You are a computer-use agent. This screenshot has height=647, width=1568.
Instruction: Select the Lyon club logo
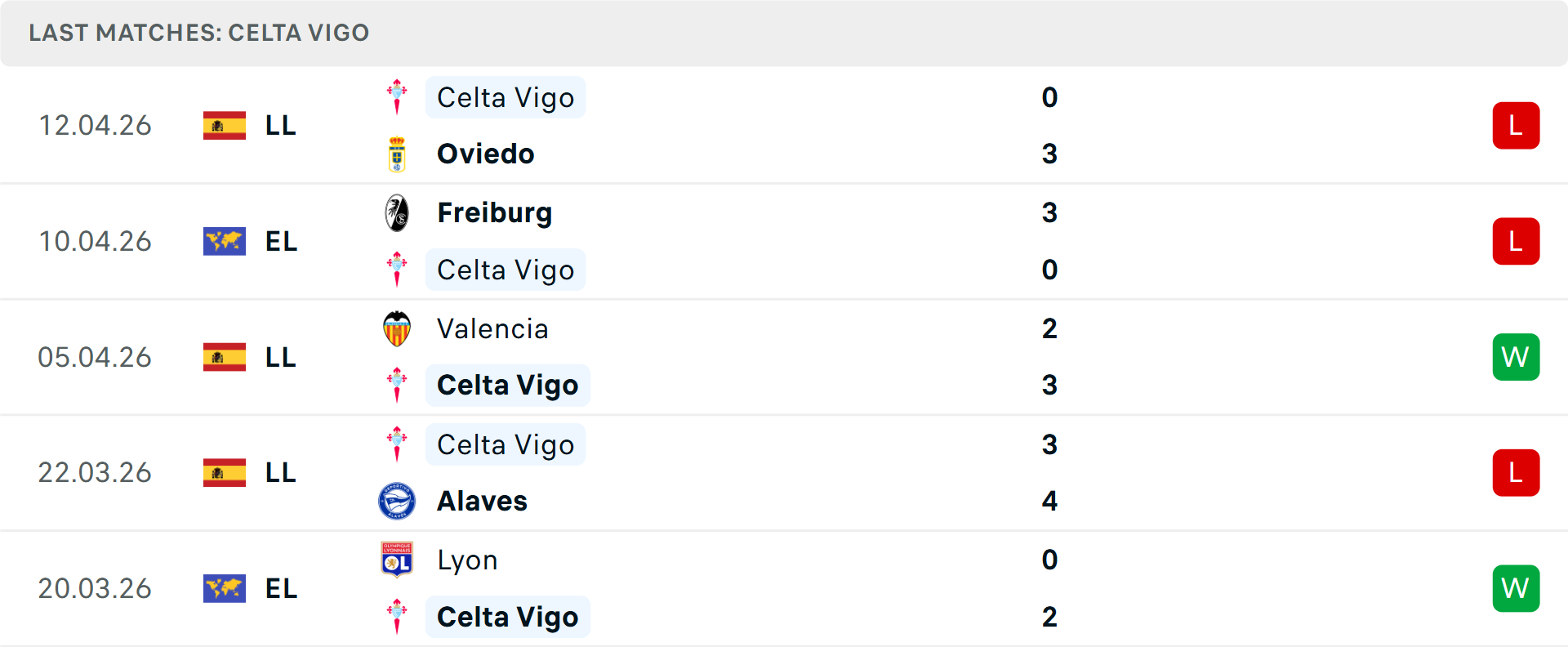tap(397, 560)
